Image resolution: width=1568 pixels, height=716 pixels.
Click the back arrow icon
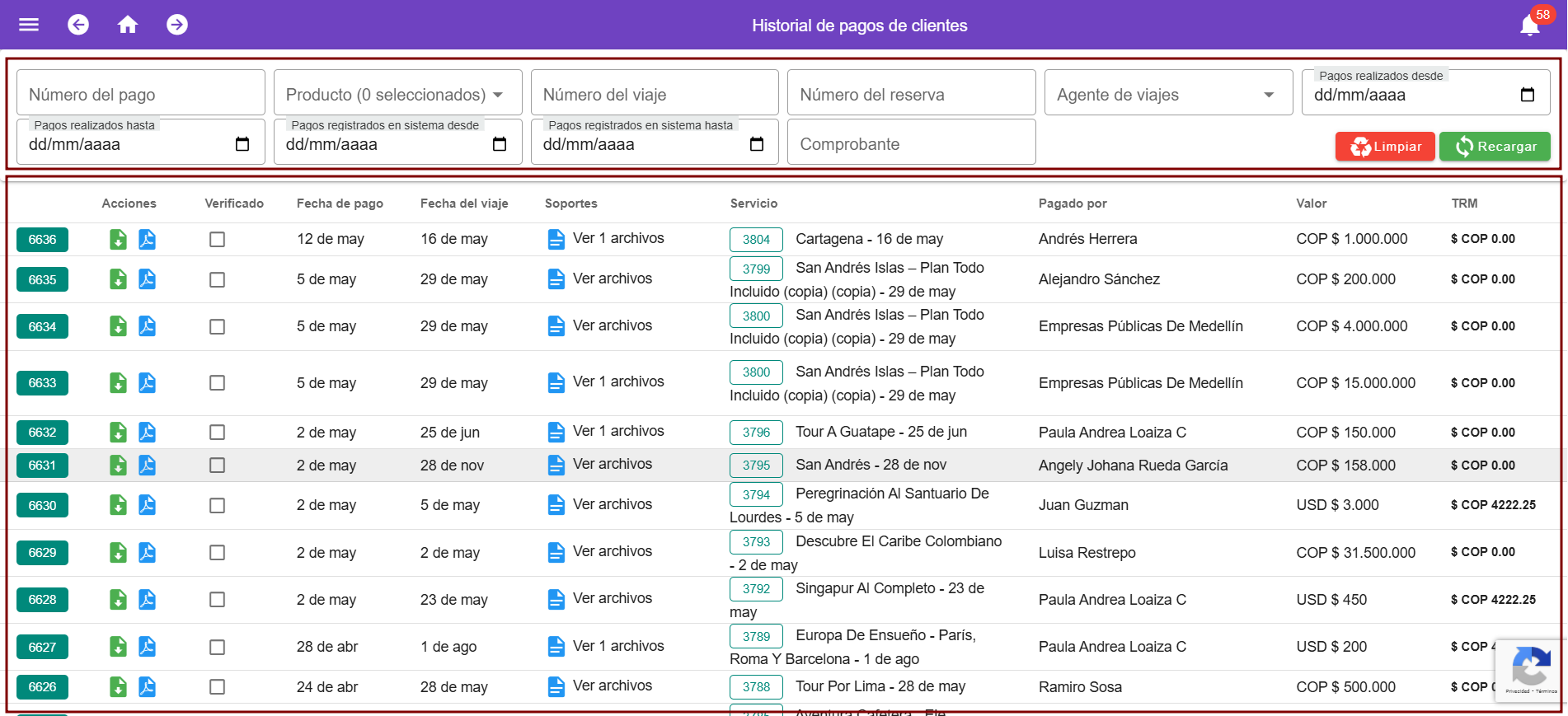pyautogui.click(x=78, y=25)
